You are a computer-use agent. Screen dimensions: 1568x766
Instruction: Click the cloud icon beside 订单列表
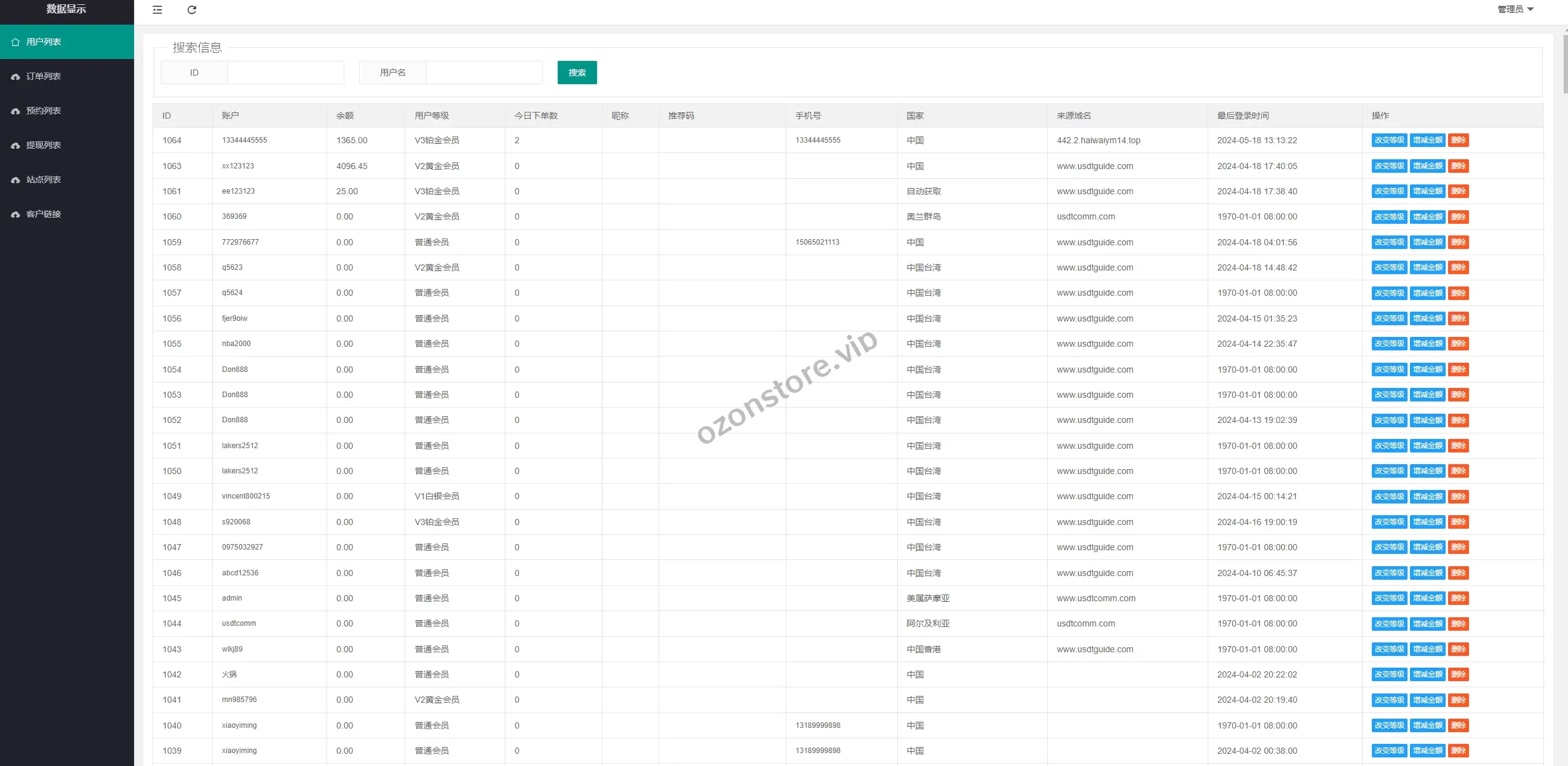point(16,76)
